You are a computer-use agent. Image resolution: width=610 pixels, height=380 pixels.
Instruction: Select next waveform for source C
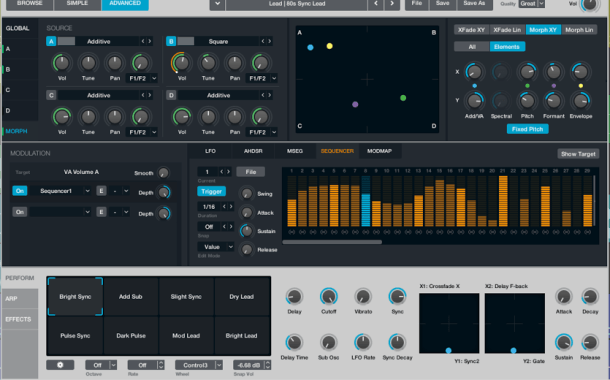tap(149, 95)
